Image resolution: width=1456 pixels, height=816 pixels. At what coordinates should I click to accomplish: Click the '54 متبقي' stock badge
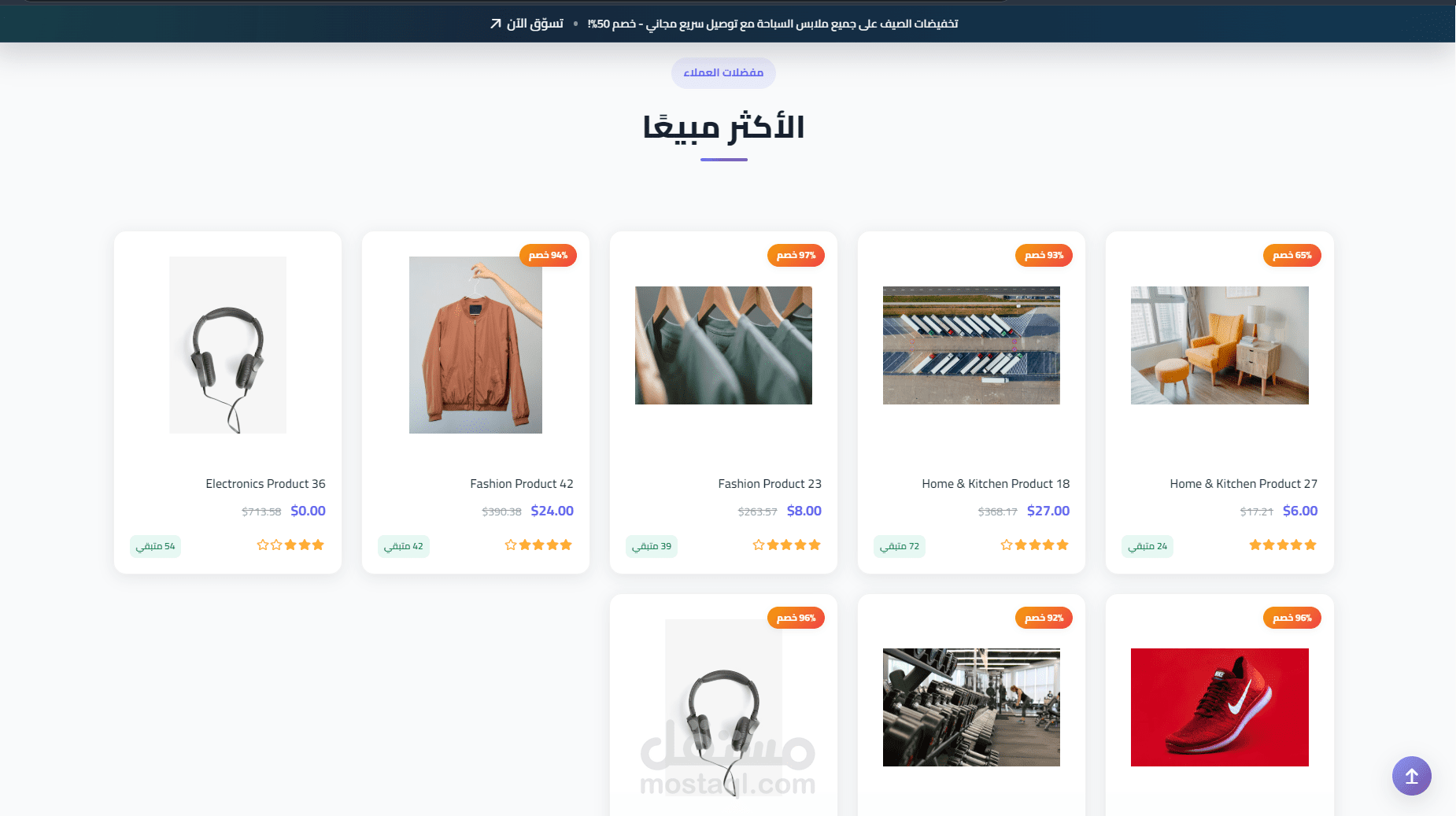point(155,546)
